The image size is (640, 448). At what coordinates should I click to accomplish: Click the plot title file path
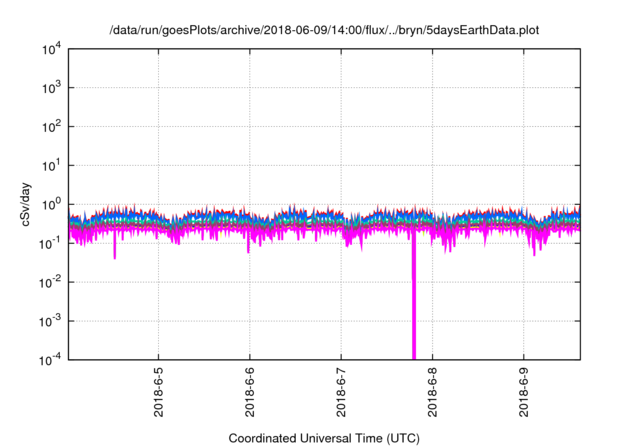pyautogui.click(x=324, y=30)
